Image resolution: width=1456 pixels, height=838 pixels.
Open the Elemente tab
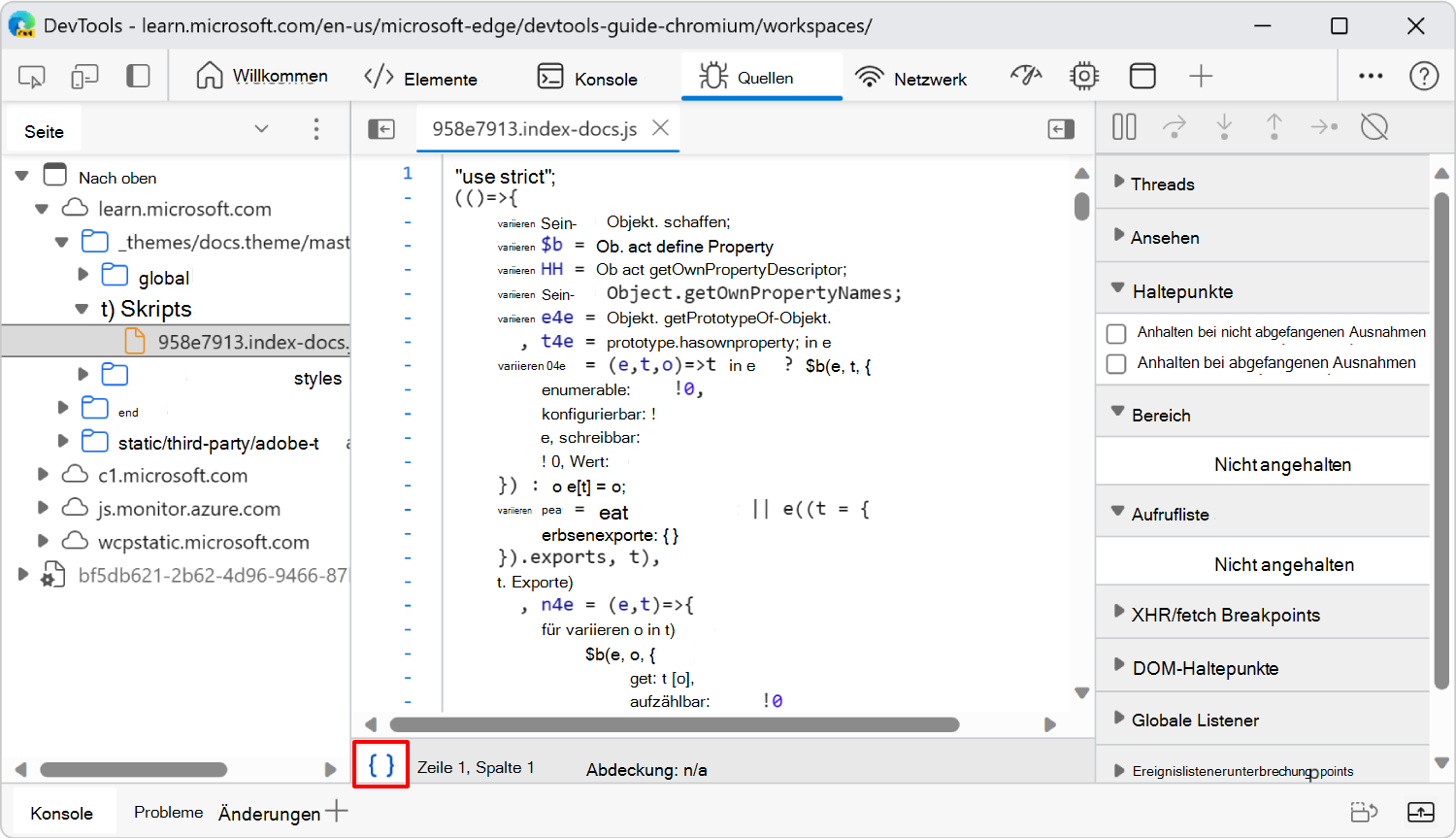(x=421, y=78)
